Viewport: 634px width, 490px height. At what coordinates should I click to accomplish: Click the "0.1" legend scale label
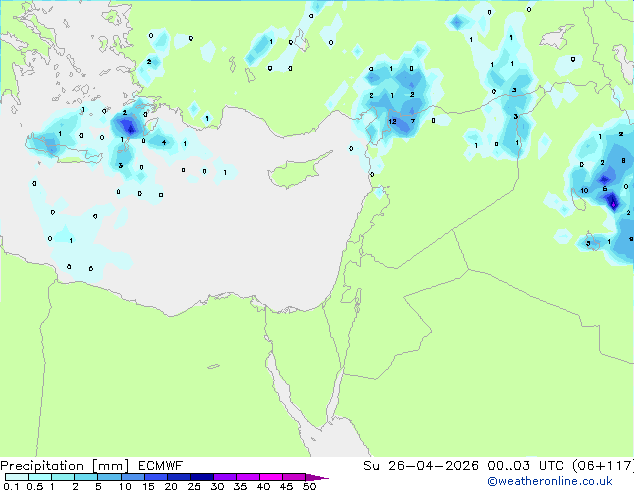click(x=11, y=486)
